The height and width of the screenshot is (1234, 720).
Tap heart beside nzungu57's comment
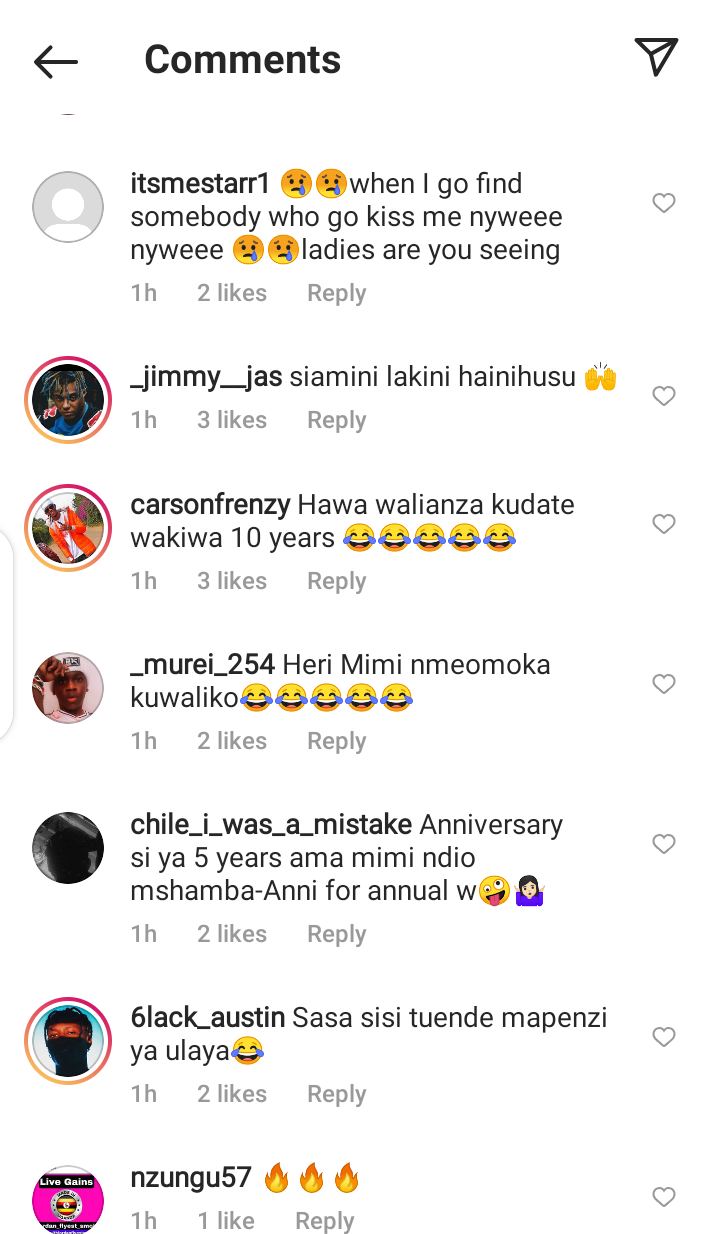point(664,1197)
